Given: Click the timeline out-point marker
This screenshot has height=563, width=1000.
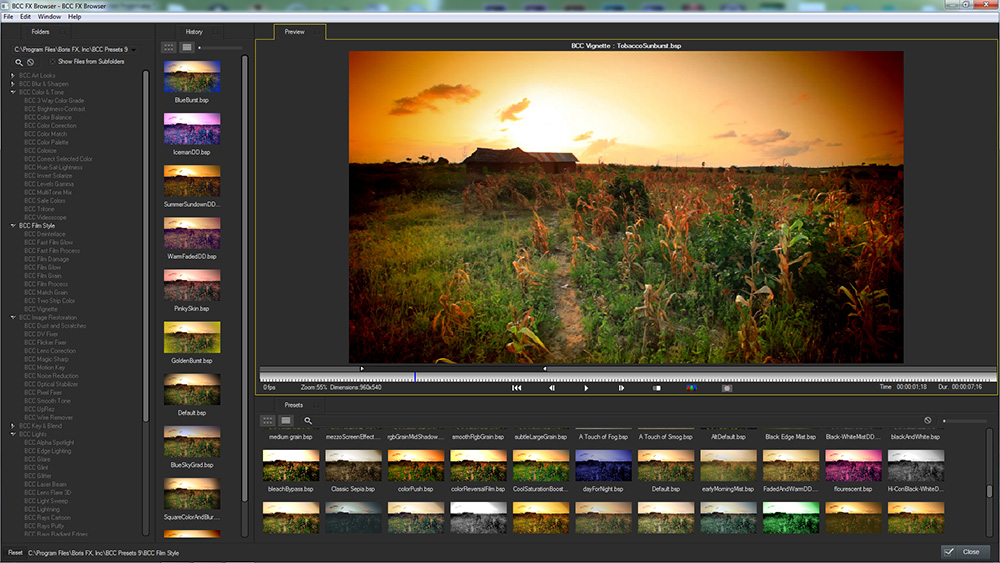Looking at the screenshot, I should (545, 369).
